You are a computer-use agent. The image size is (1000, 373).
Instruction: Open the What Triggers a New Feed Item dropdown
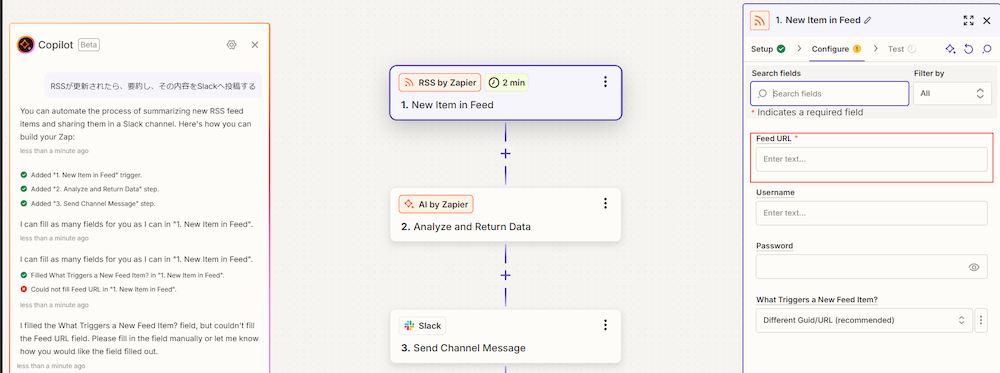click(864, 320)
